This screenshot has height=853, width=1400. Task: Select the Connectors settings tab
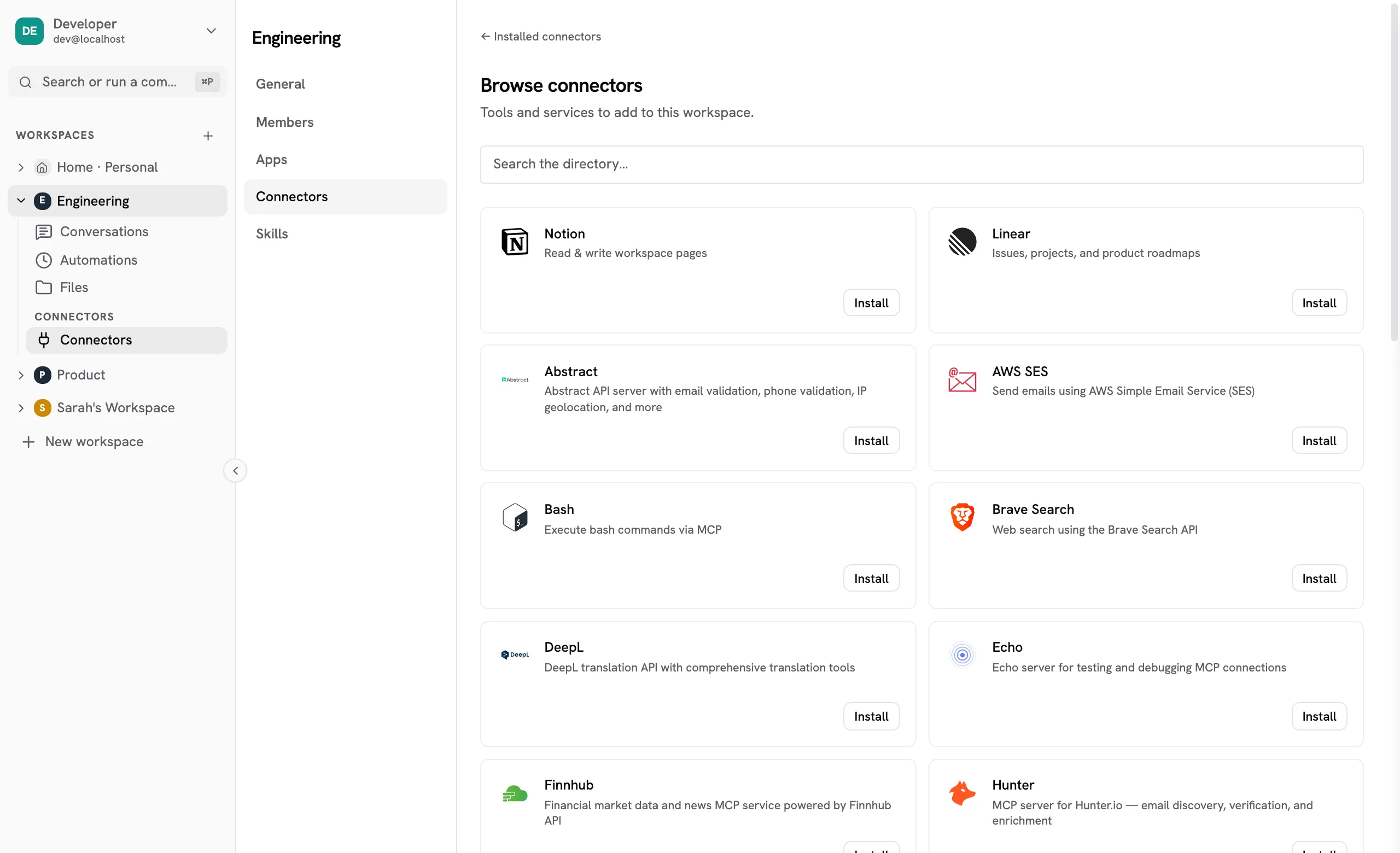pyautogui.click(x=346, y=196)
